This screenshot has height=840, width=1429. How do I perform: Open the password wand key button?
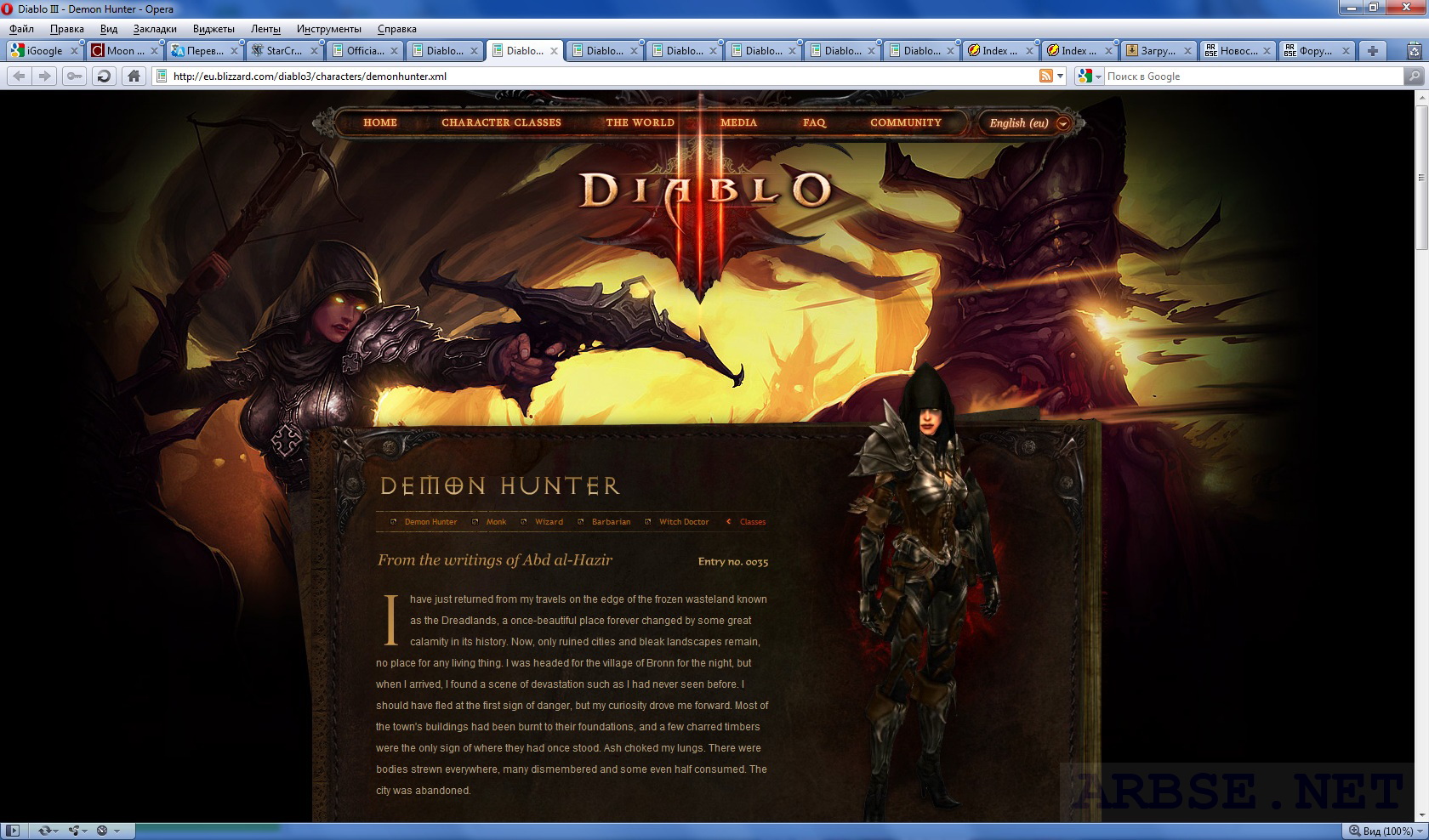pos(74,76)
